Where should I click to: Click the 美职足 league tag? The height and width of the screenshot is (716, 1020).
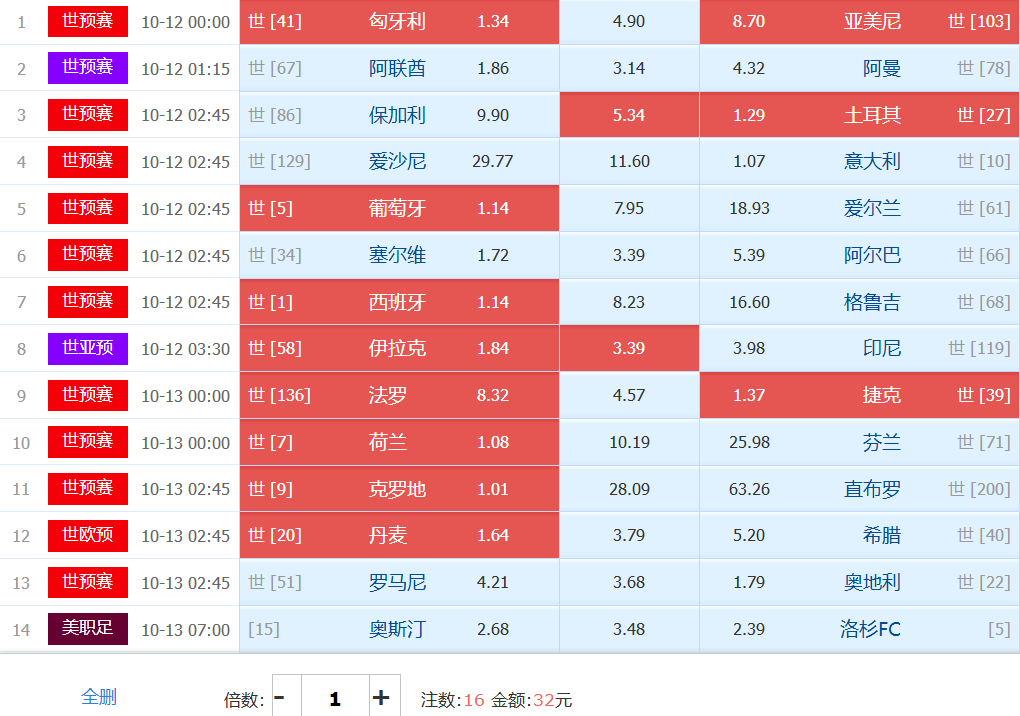click(x=88, y=629)
